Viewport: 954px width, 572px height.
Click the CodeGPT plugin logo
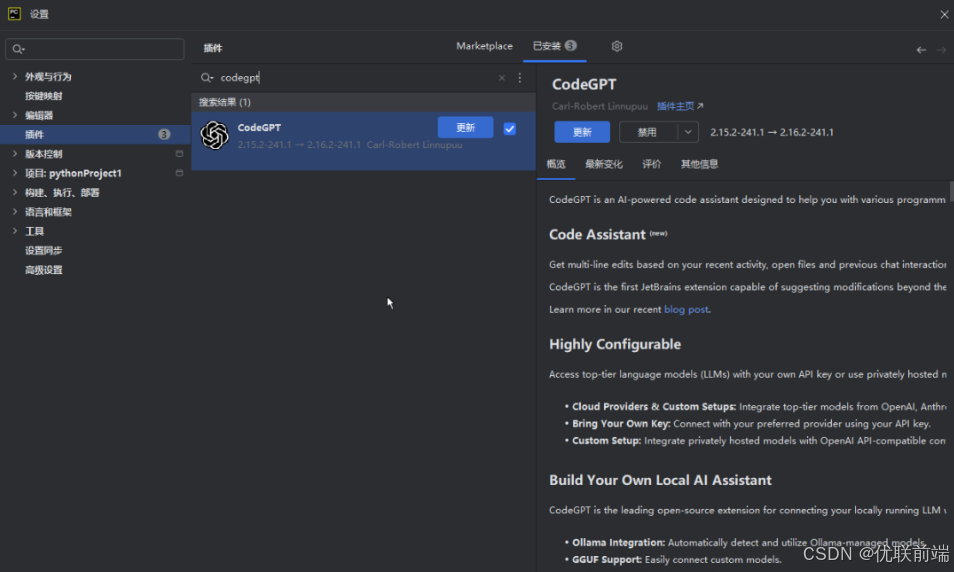pos(215,135)
